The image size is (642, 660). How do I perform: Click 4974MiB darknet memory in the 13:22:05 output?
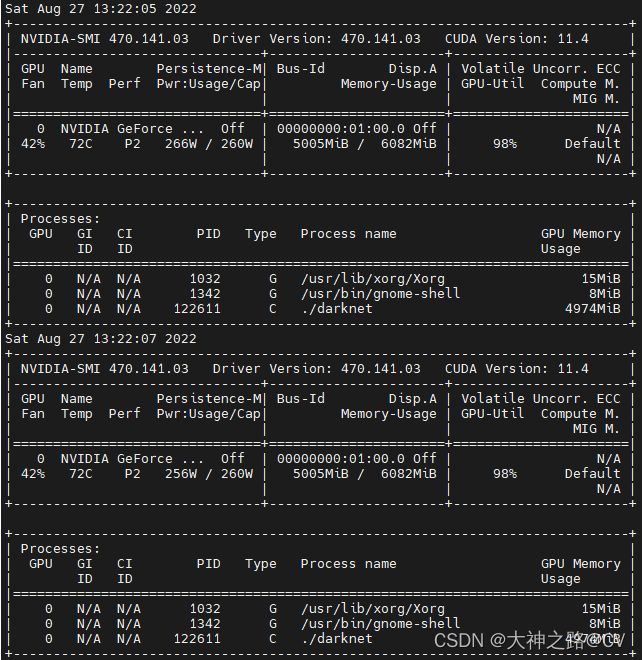tap(592, 309)
